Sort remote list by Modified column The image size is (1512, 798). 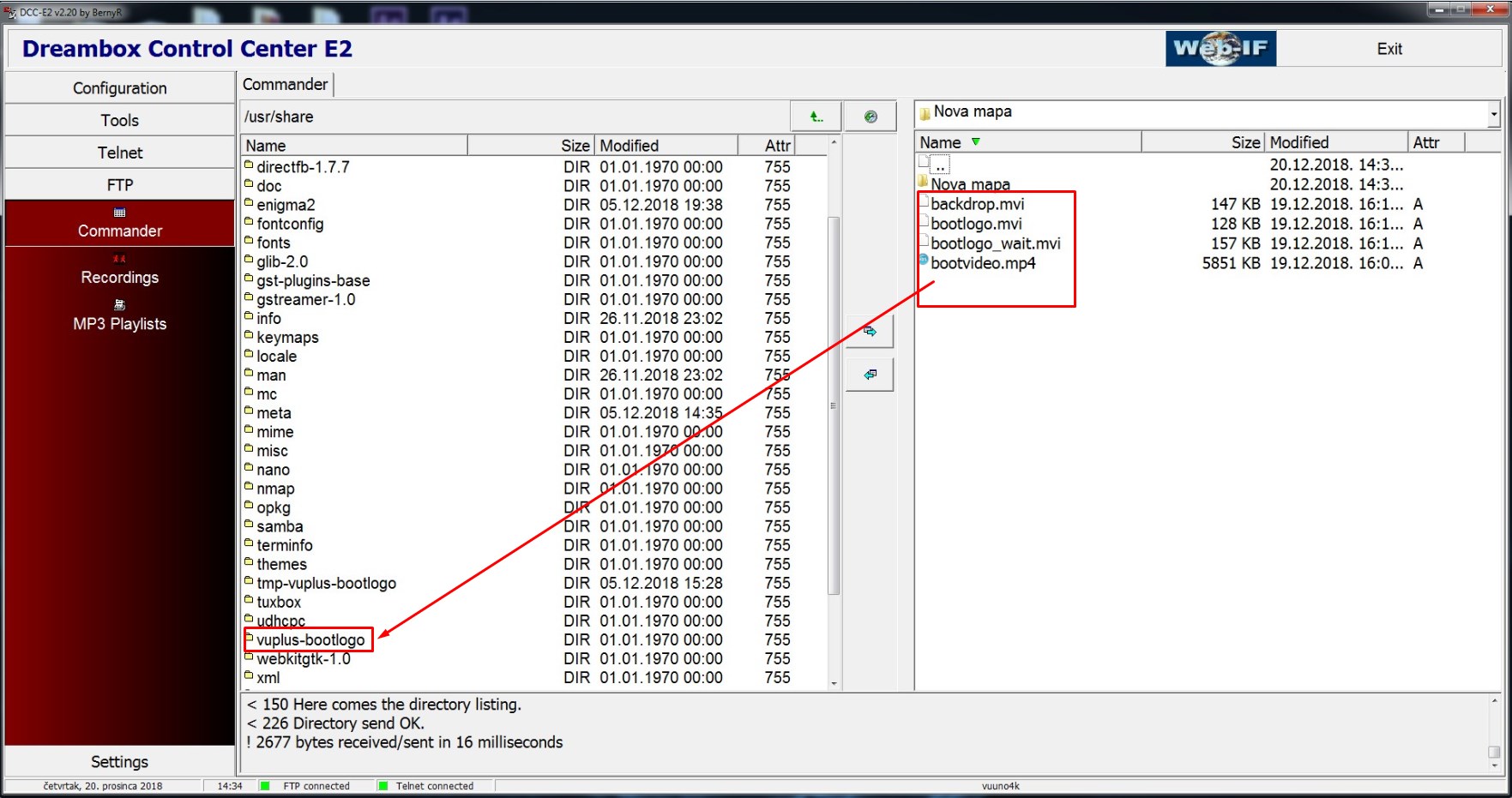click(x=666, y=146)
